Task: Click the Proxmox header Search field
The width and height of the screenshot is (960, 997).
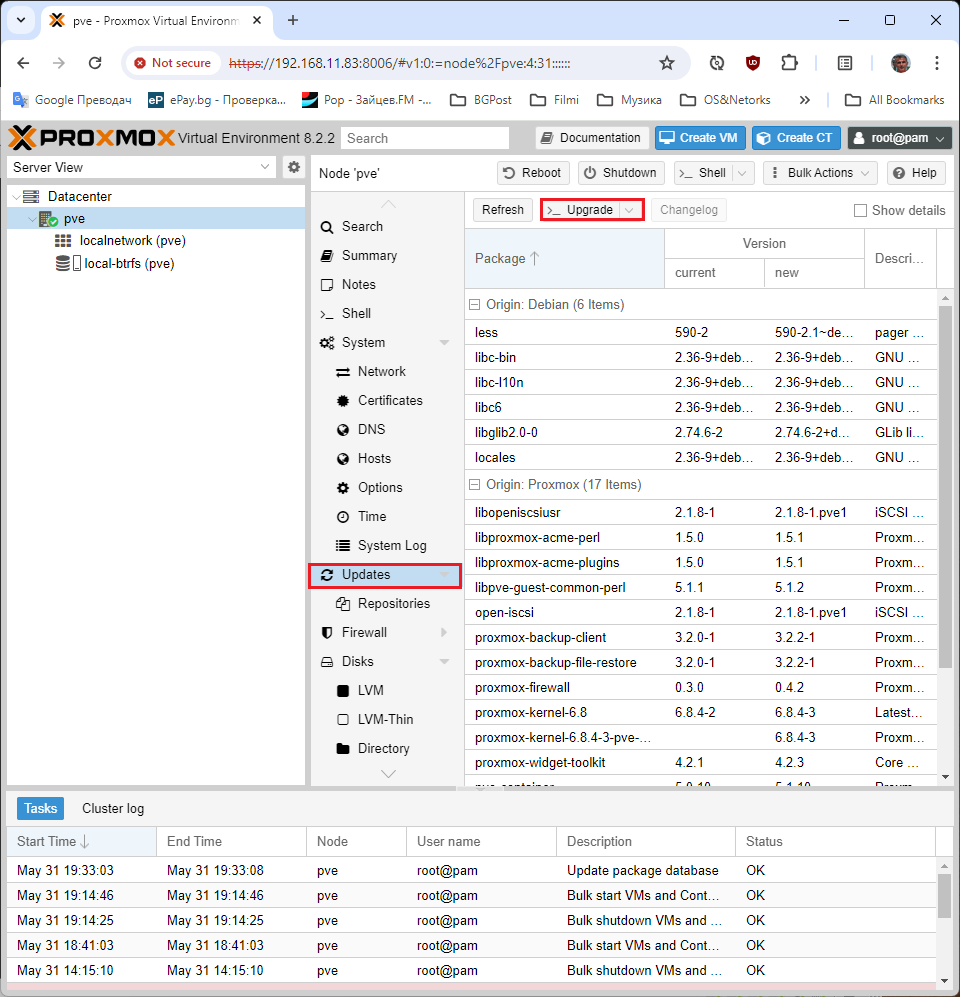Action: coord(425,138)
